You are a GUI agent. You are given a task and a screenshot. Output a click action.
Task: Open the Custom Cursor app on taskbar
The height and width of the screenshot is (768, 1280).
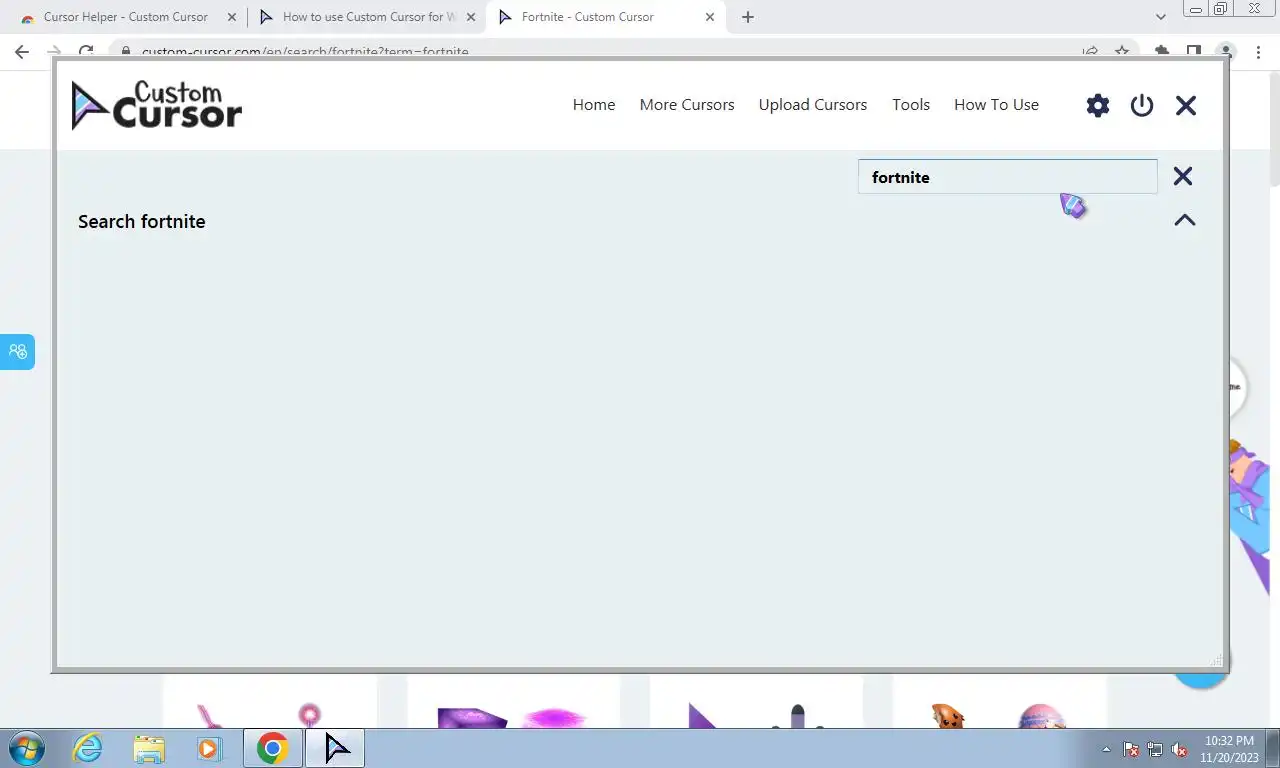(x=335, y=748)
